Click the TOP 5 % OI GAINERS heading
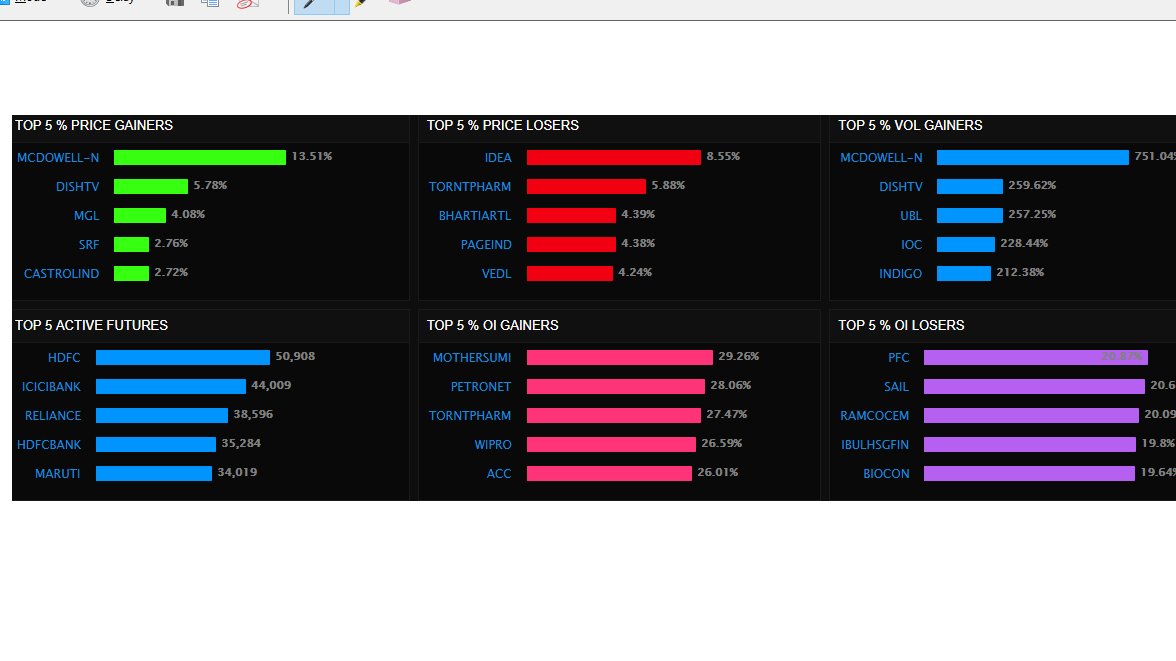Image resolution: width=1176 pixels, height=661 pixels. (492, 325)
